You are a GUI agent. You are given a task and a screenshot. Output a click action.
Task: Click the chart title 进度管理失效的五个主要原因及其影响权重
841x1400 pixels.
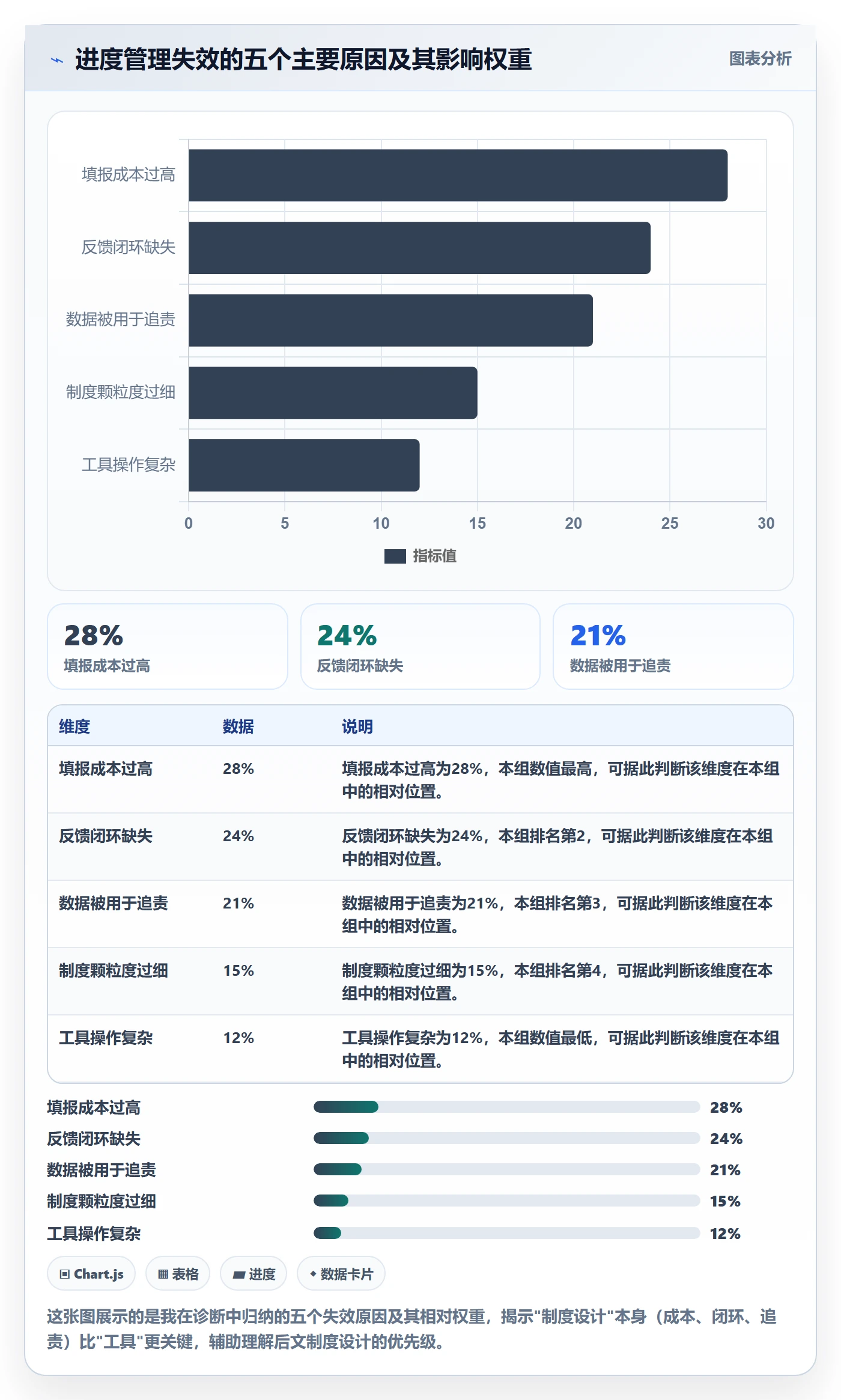(303, 59)
